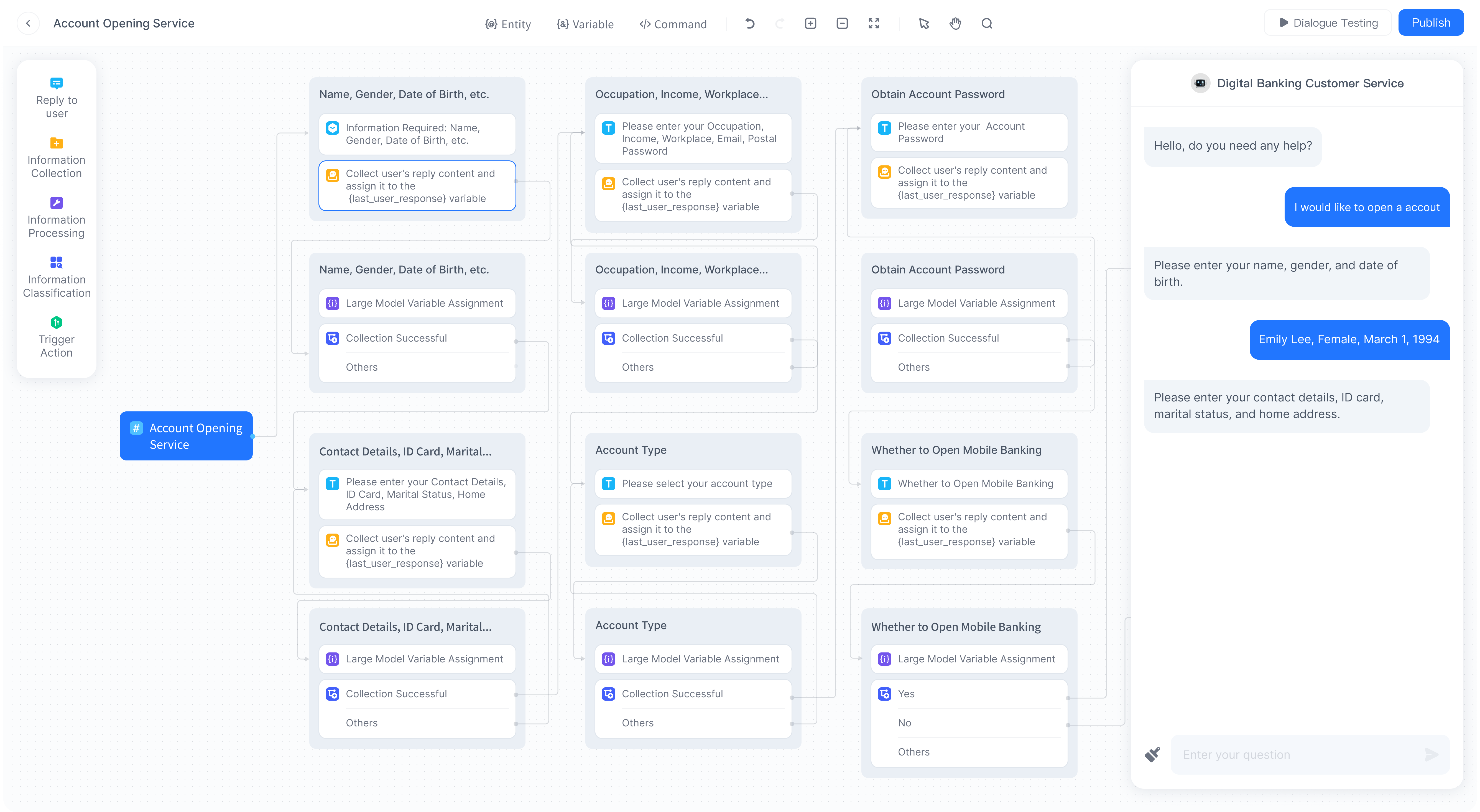
Task: Clear the conversation with the broom icon
Action: (1152, 755)
